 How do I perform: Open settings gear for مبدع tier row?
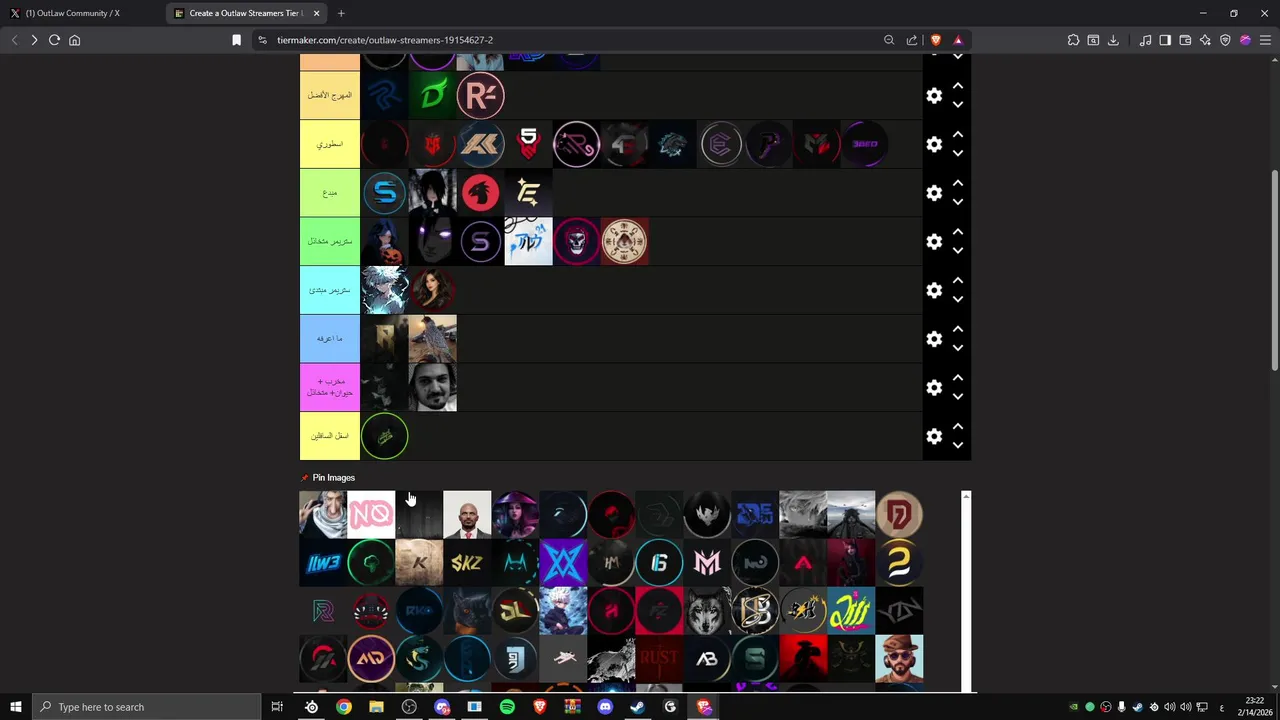tap(934, 193)
